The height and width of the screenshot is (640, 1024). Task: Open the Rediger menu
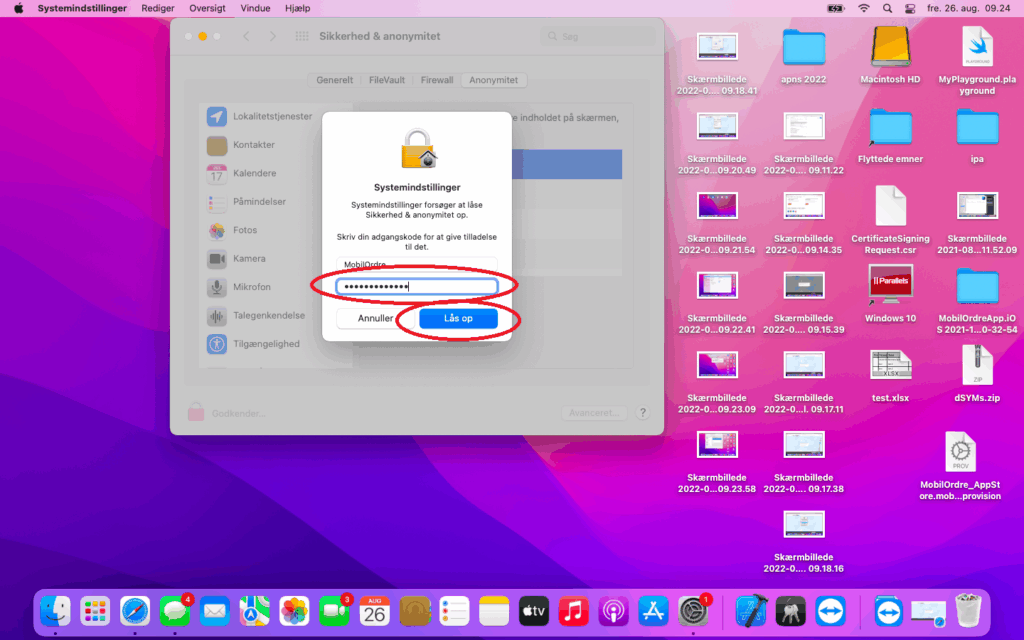[158, 8]
